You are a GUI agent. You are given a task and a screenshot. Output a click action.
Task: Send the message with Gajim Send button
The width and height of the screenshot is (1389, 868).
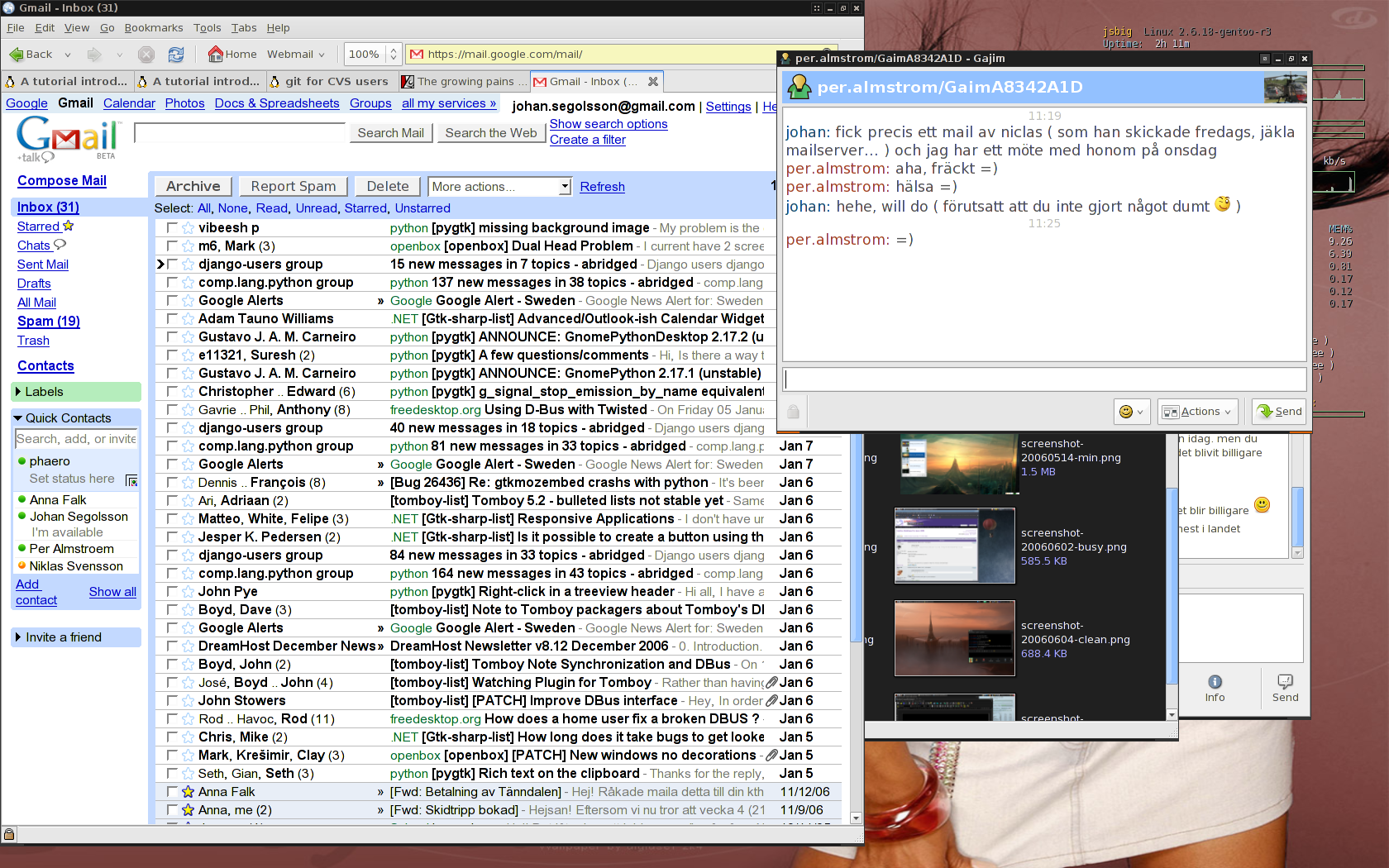pyautogui.click(x=1279, y=412)
